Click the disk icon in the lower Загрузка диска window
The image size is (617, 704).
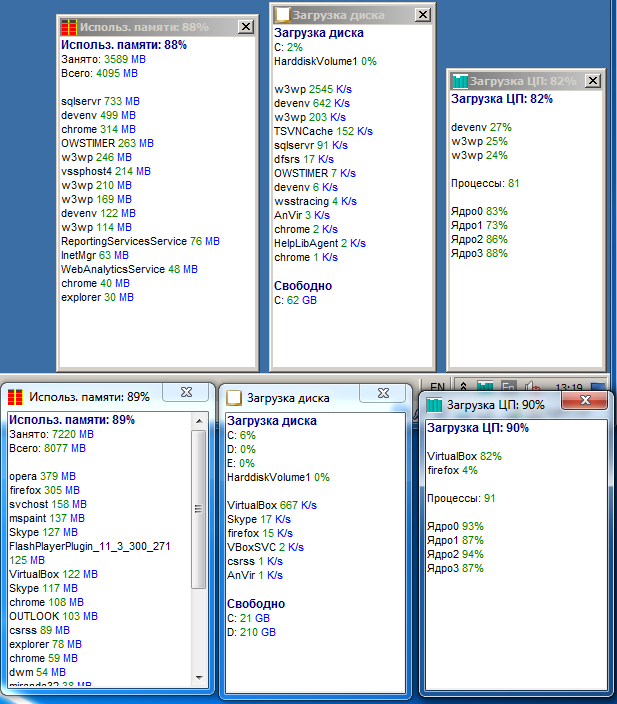(232, 397)
